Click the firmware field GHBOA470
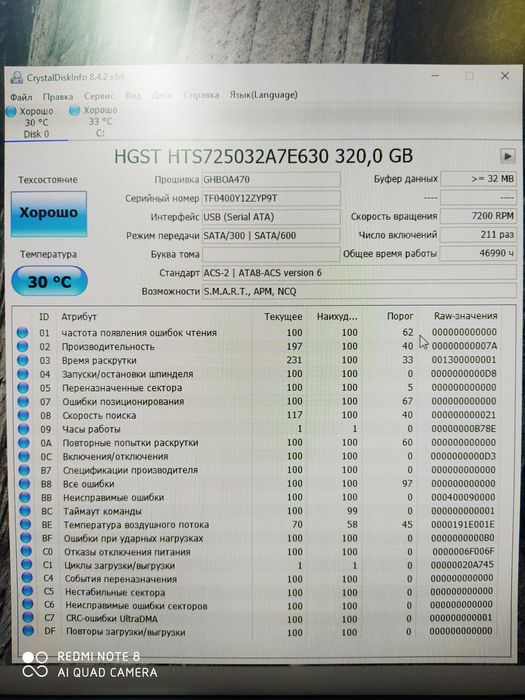The height and width of the screenshot is (700, 525). pyautogui.click(x=271, y=180)
